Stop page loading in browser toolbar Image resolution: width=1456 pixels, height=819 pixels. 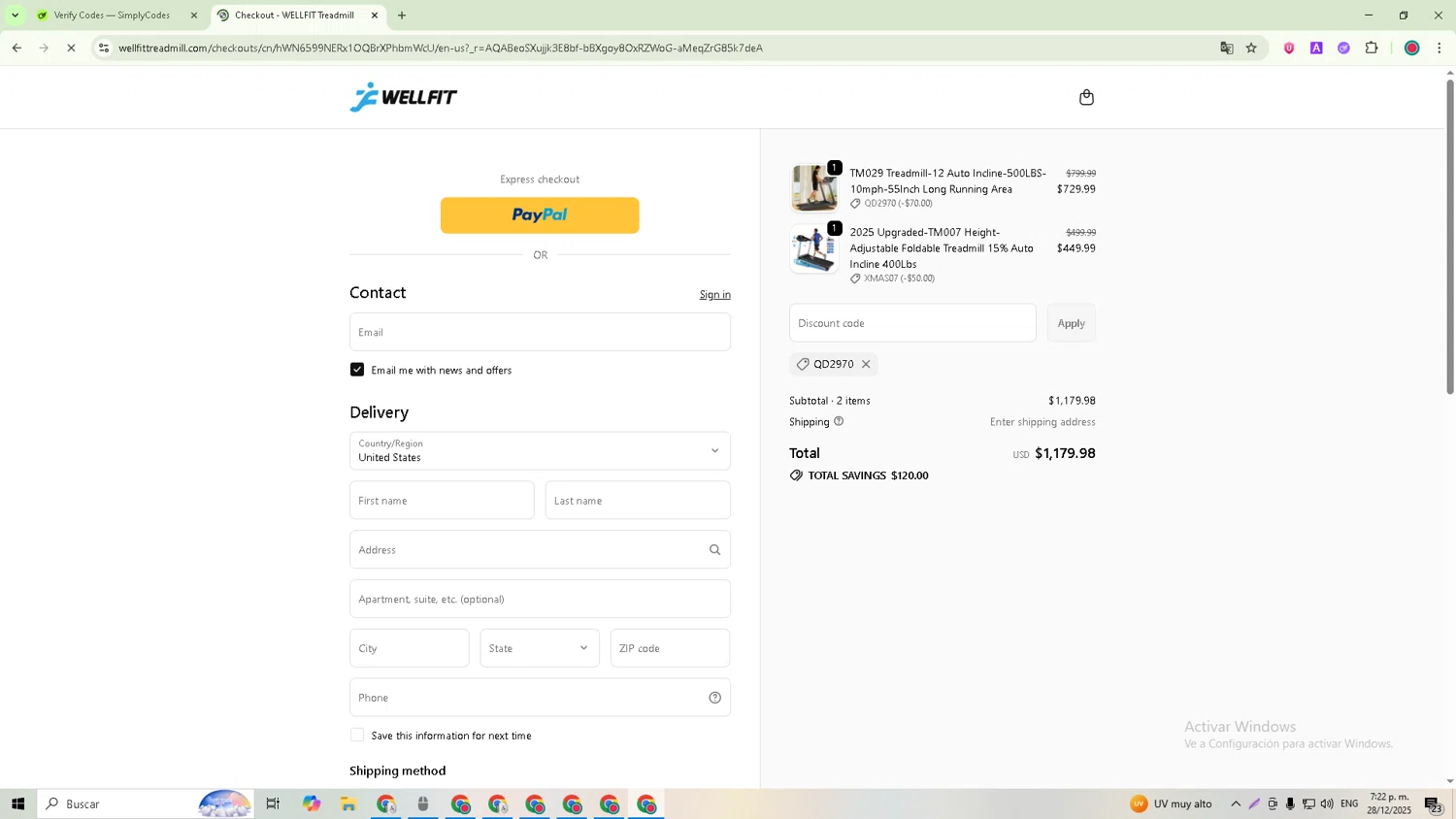71,48
